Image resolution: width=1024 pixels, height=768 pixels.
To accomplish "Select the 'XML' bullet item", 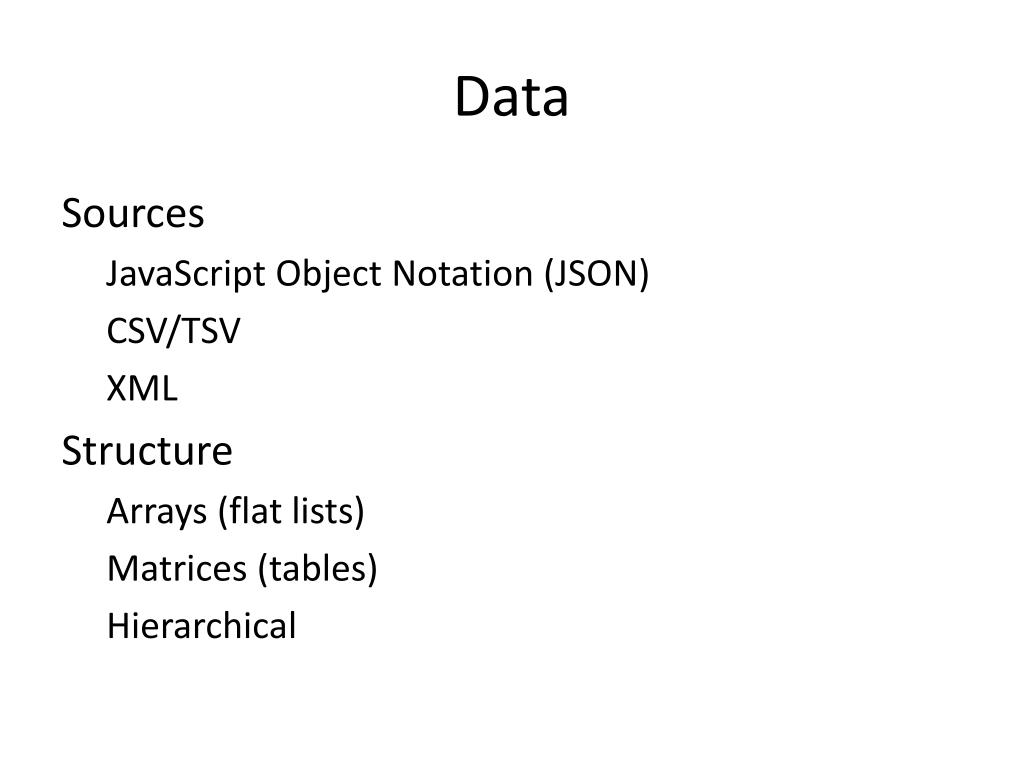I will (142, 389).
